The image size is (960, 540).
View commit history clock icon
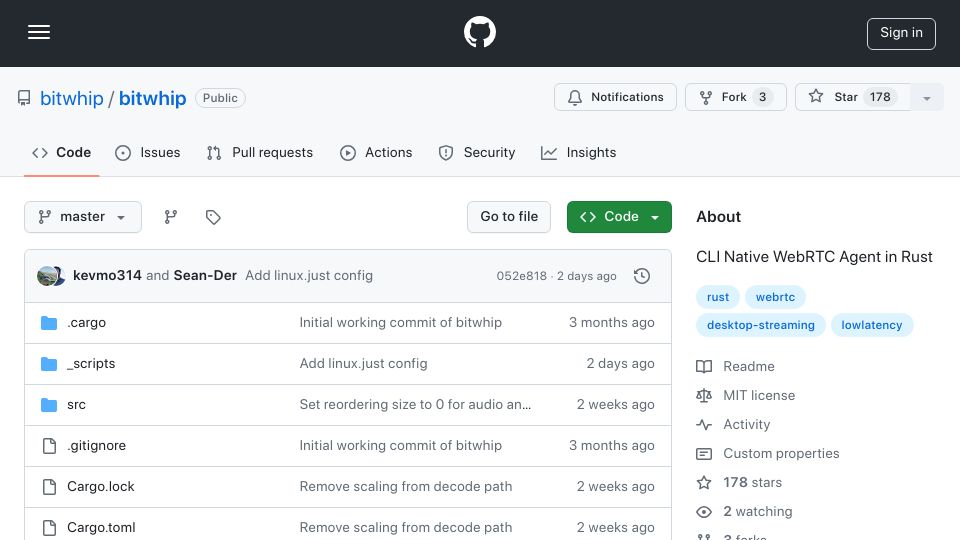642,276
